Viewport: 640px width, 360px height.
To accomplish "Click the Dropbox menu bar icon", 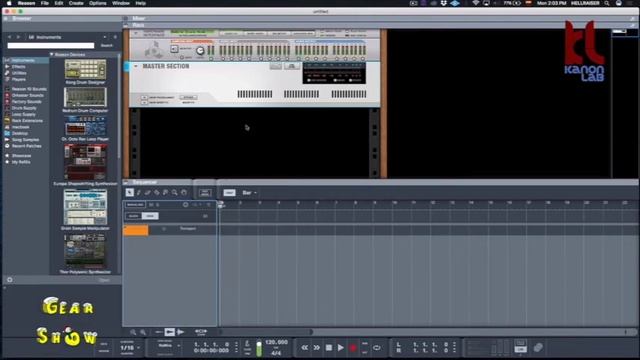I will click(444, 3).
